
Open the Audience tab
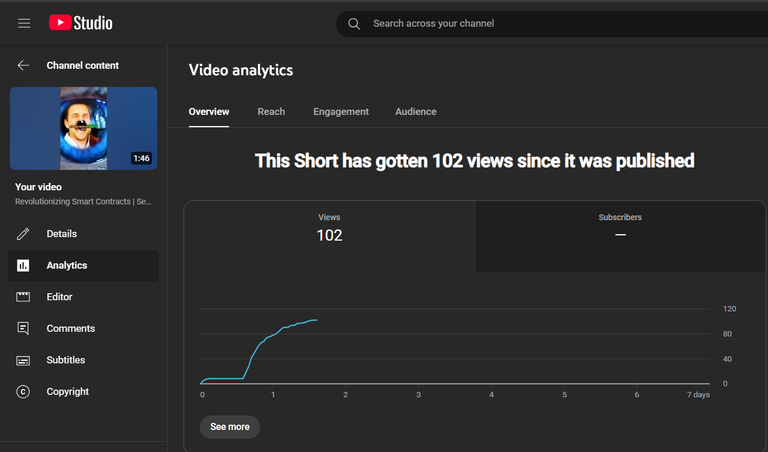click(x=415, y=112)
